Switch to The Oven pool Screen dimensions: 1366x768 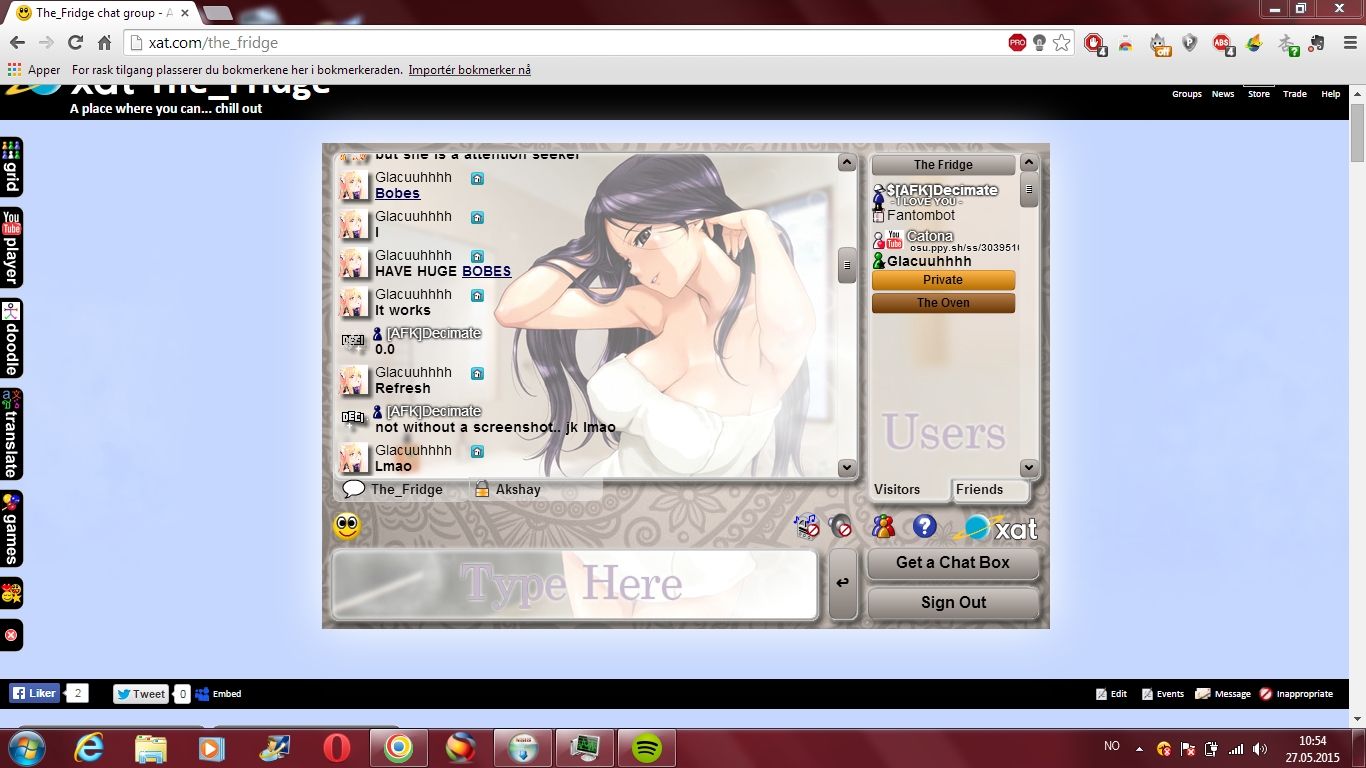point(943,303)
